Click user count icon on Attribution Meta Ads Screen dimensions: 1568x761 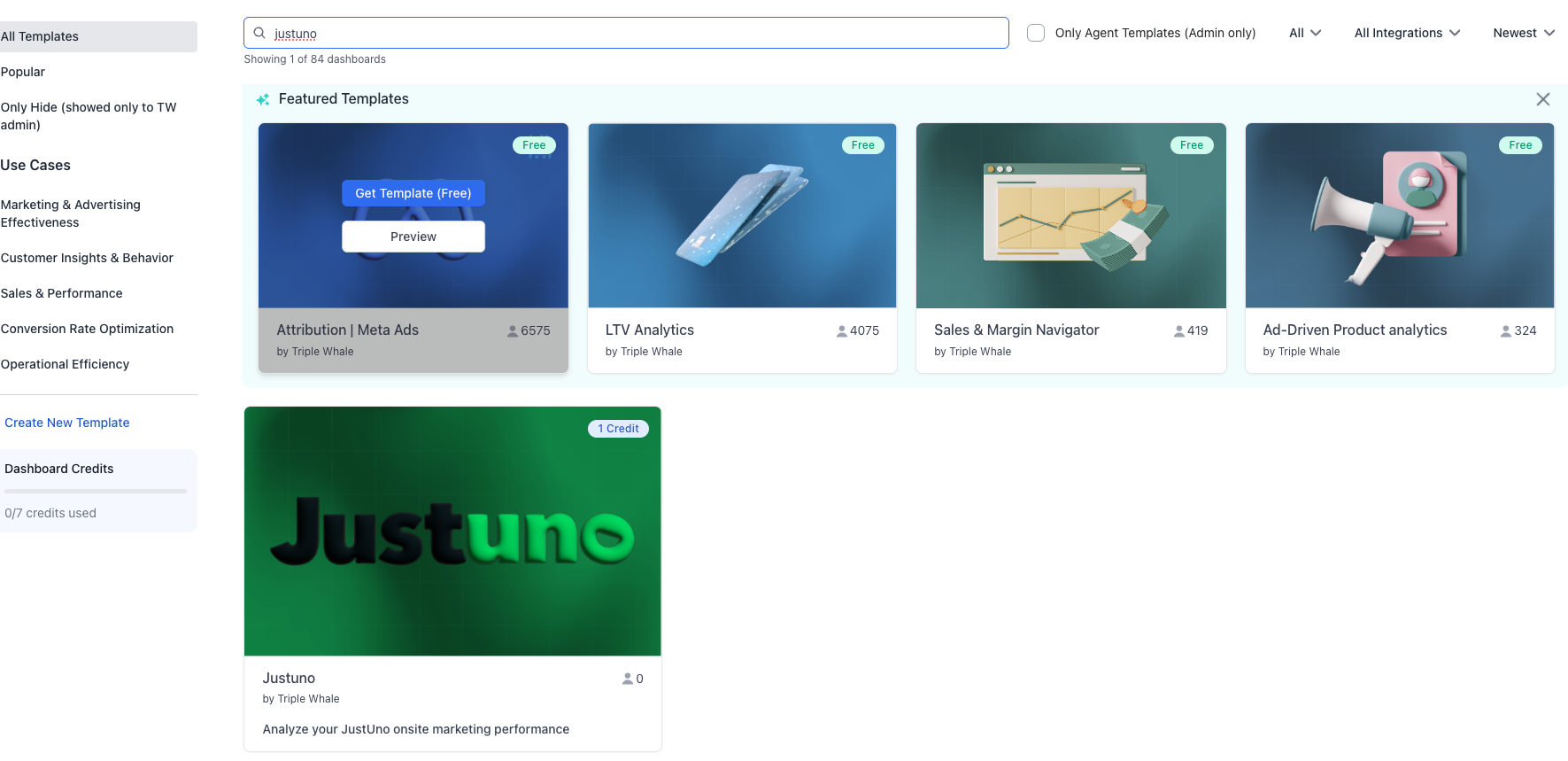click(513, 331)
